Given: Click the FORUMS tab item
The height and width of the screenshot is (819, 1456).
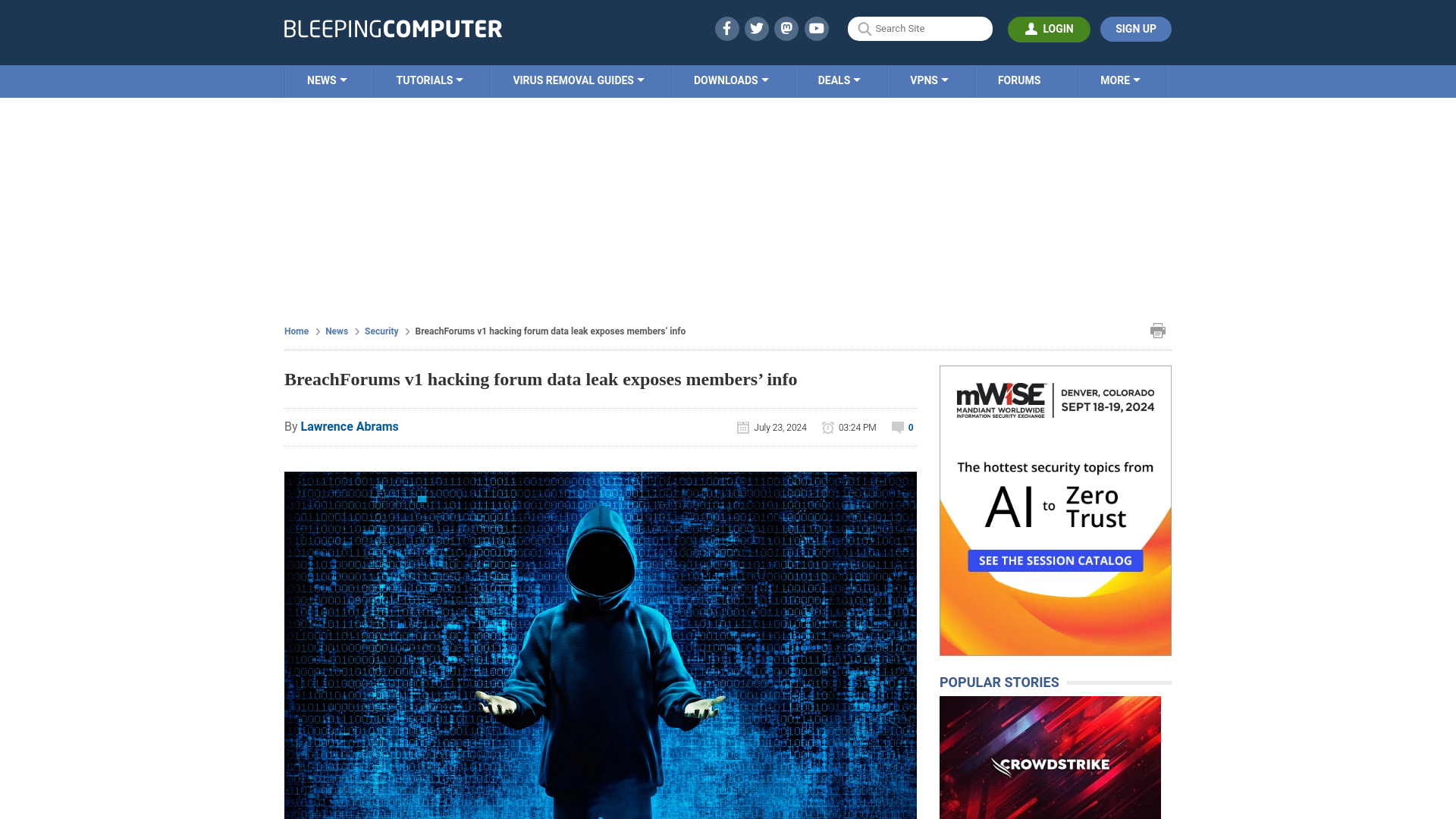Looking at the screenshot, I should (x=1019, y=80).
